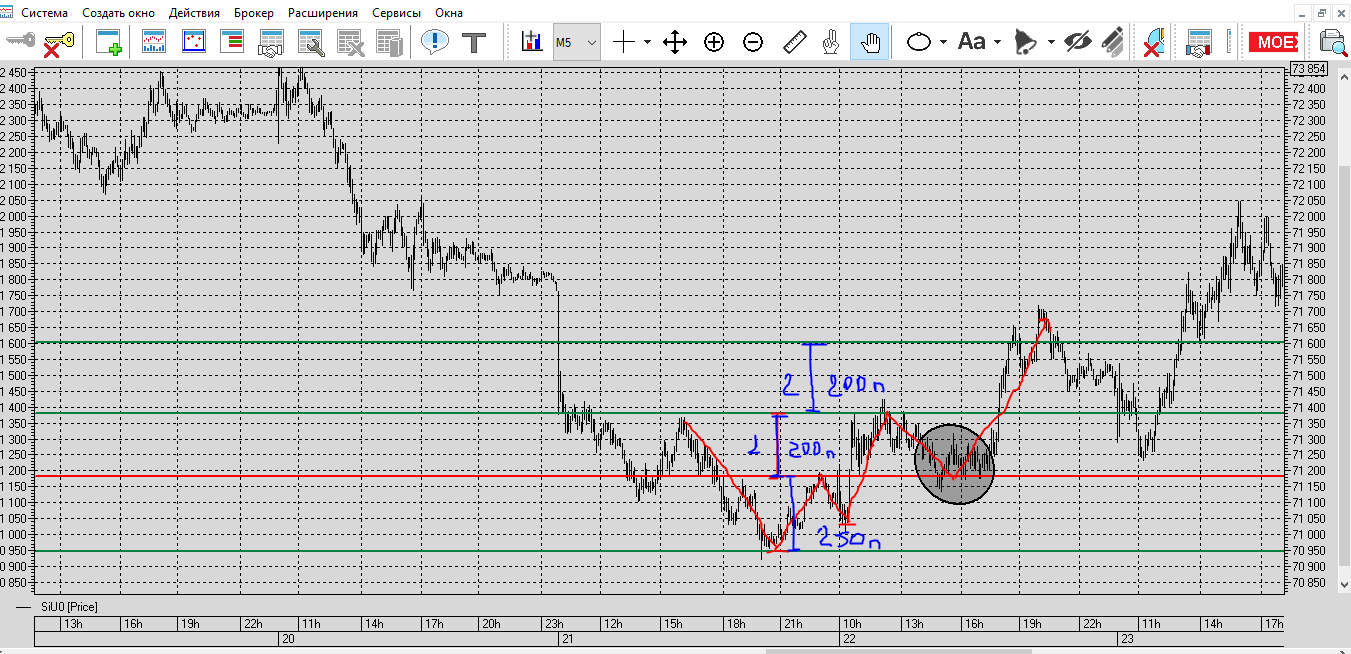
Task: Click the bold T text icon
Action: pos(474,42)
